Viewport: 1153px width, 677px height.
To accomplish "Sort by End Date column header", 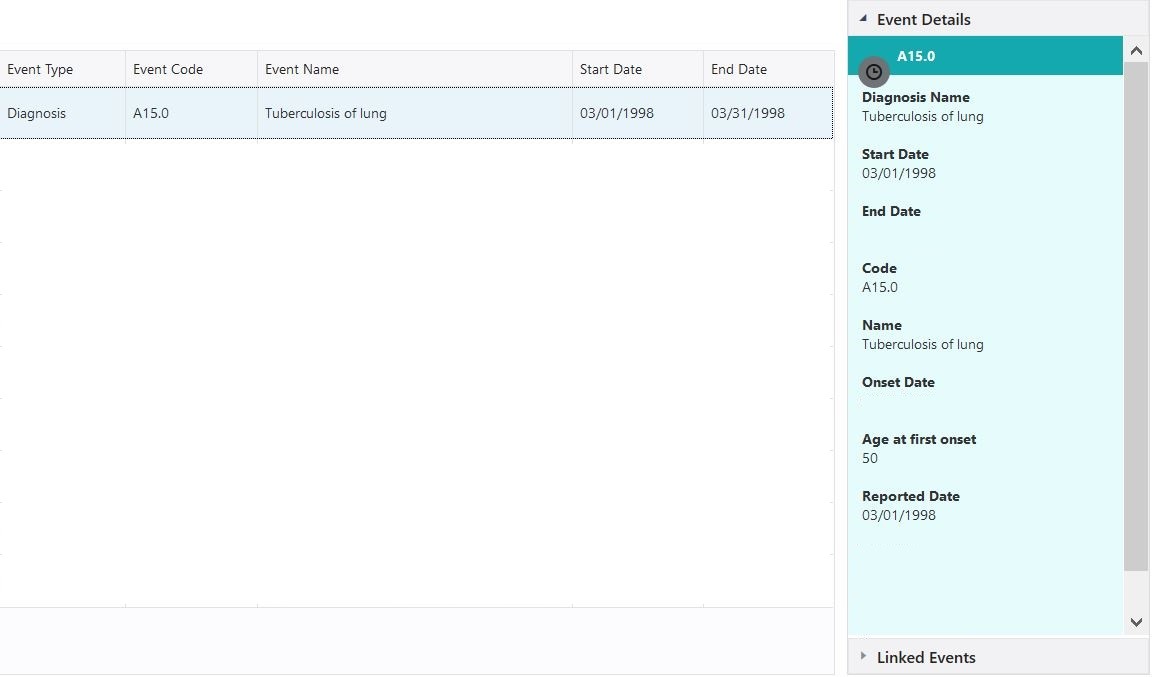I will click(x=768, y=69).
